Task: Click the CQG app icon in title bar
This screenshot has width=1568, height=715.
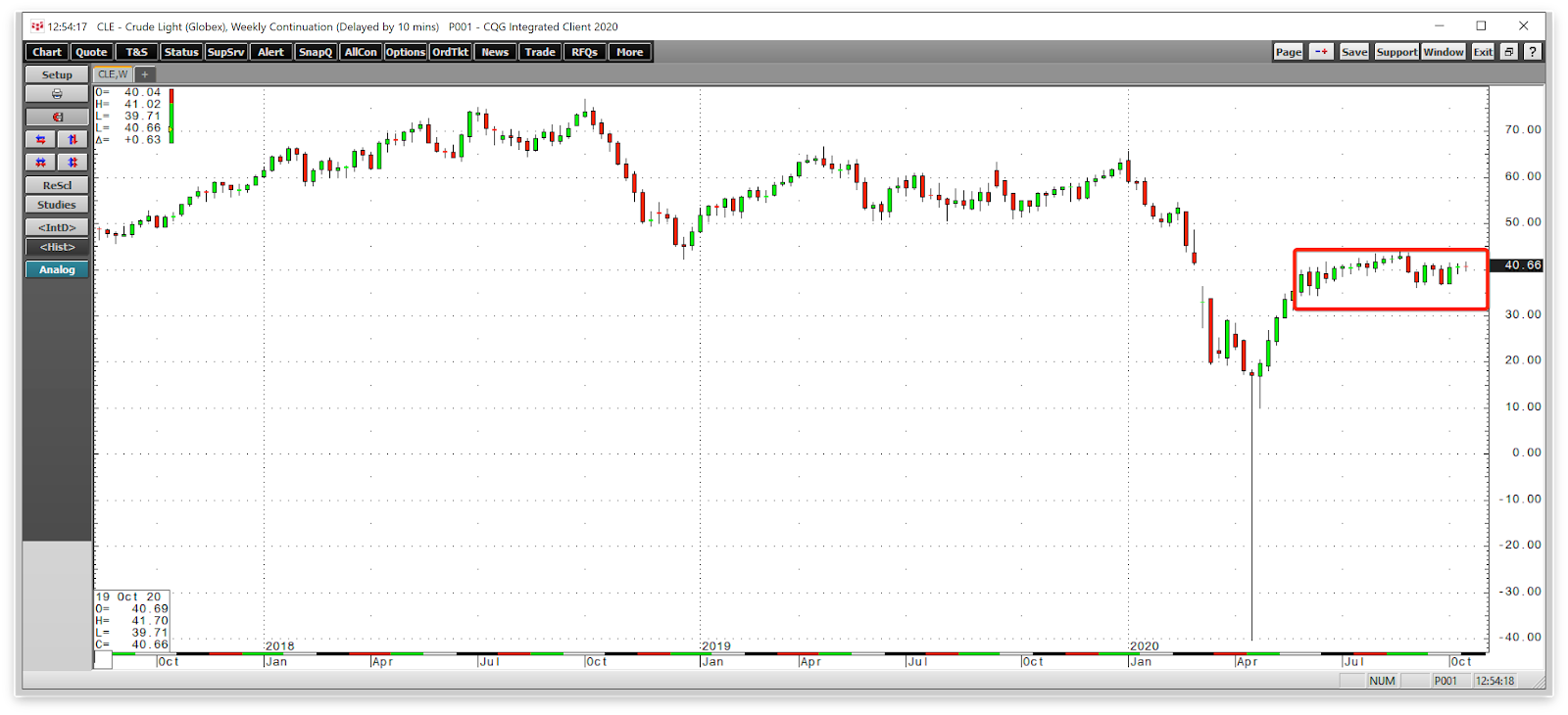Action: point(37,26)
